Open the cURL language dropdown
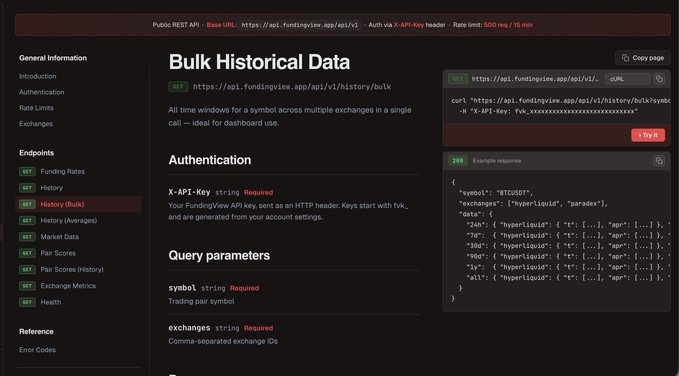 [x=627, y=79]
